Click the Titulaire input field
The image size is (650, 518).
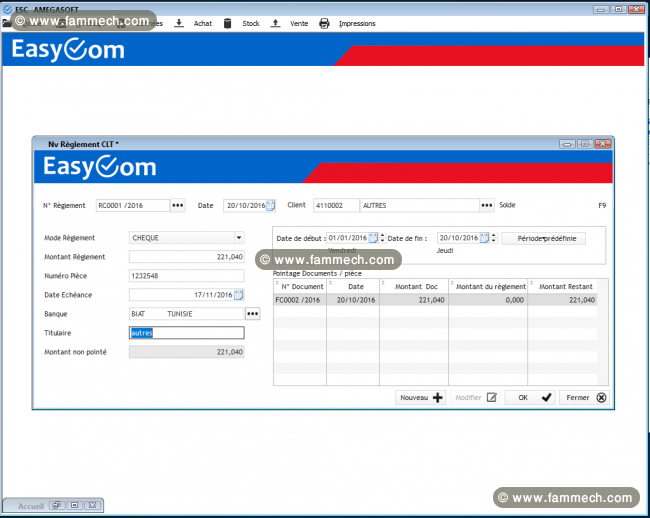[187, 333]
